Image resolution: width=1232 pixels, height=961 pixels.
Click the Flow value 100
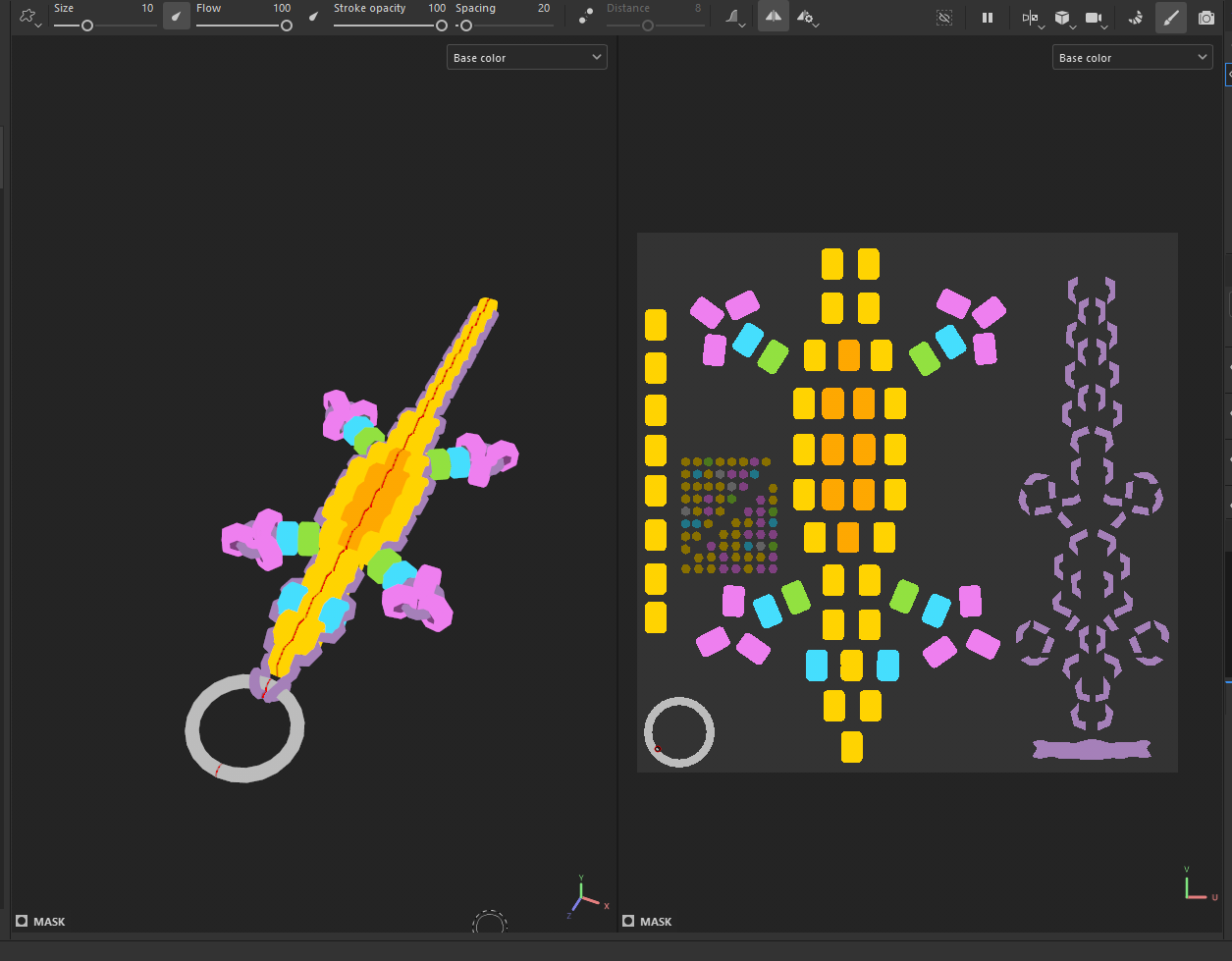[282, 8]
